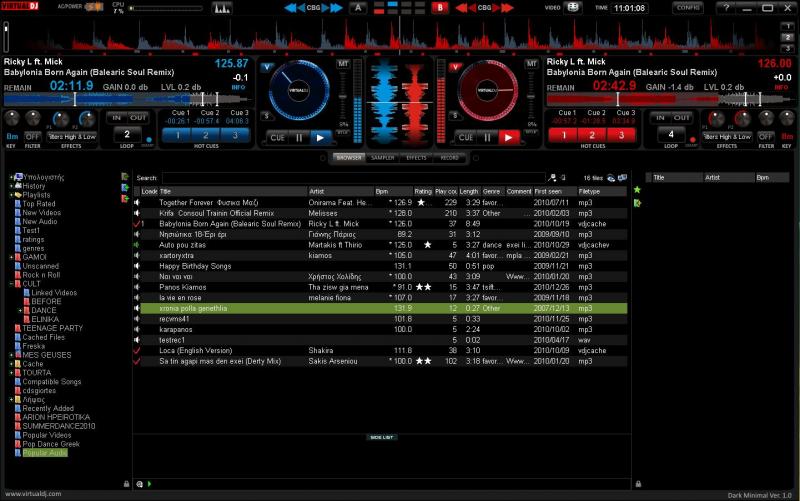Collapse the CULT folder
The height and width of the screenshot is (501, 800).
point(11,284)
